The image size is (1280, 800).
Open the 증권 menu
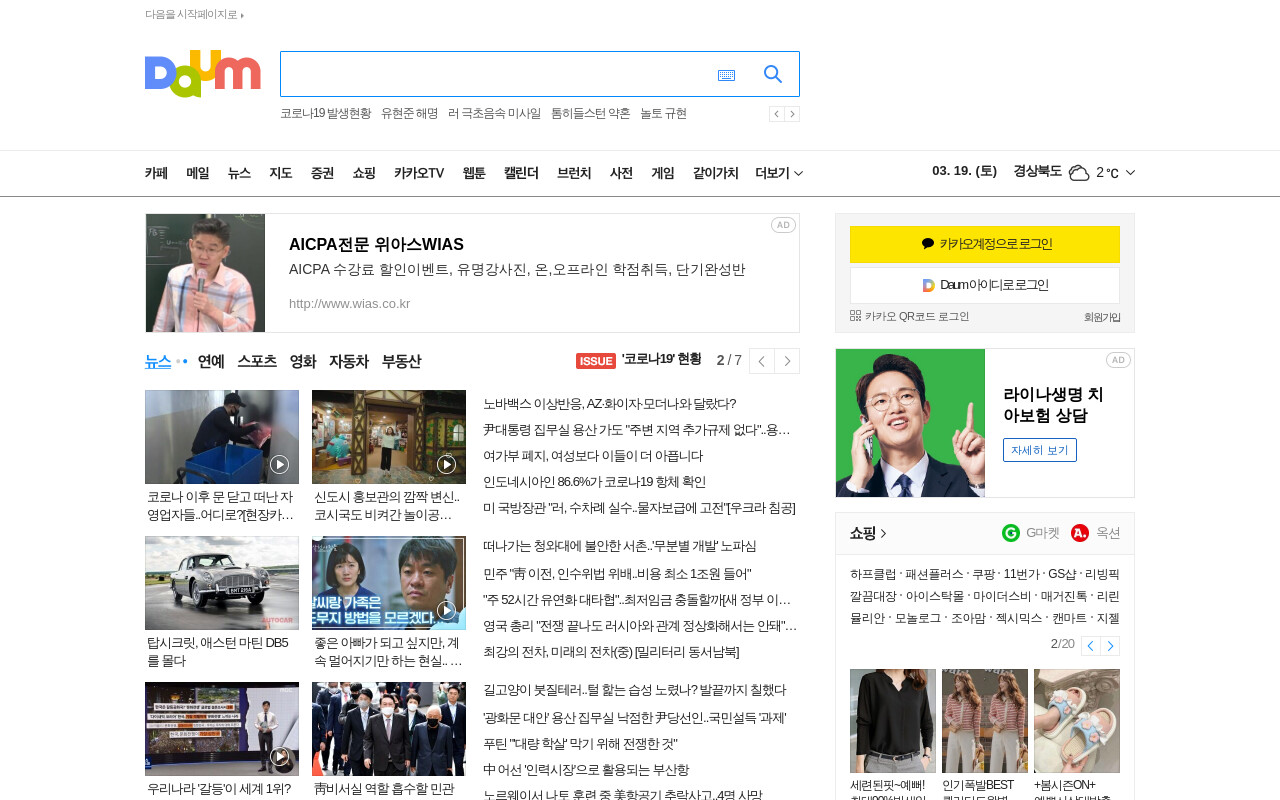coord(322,173)
